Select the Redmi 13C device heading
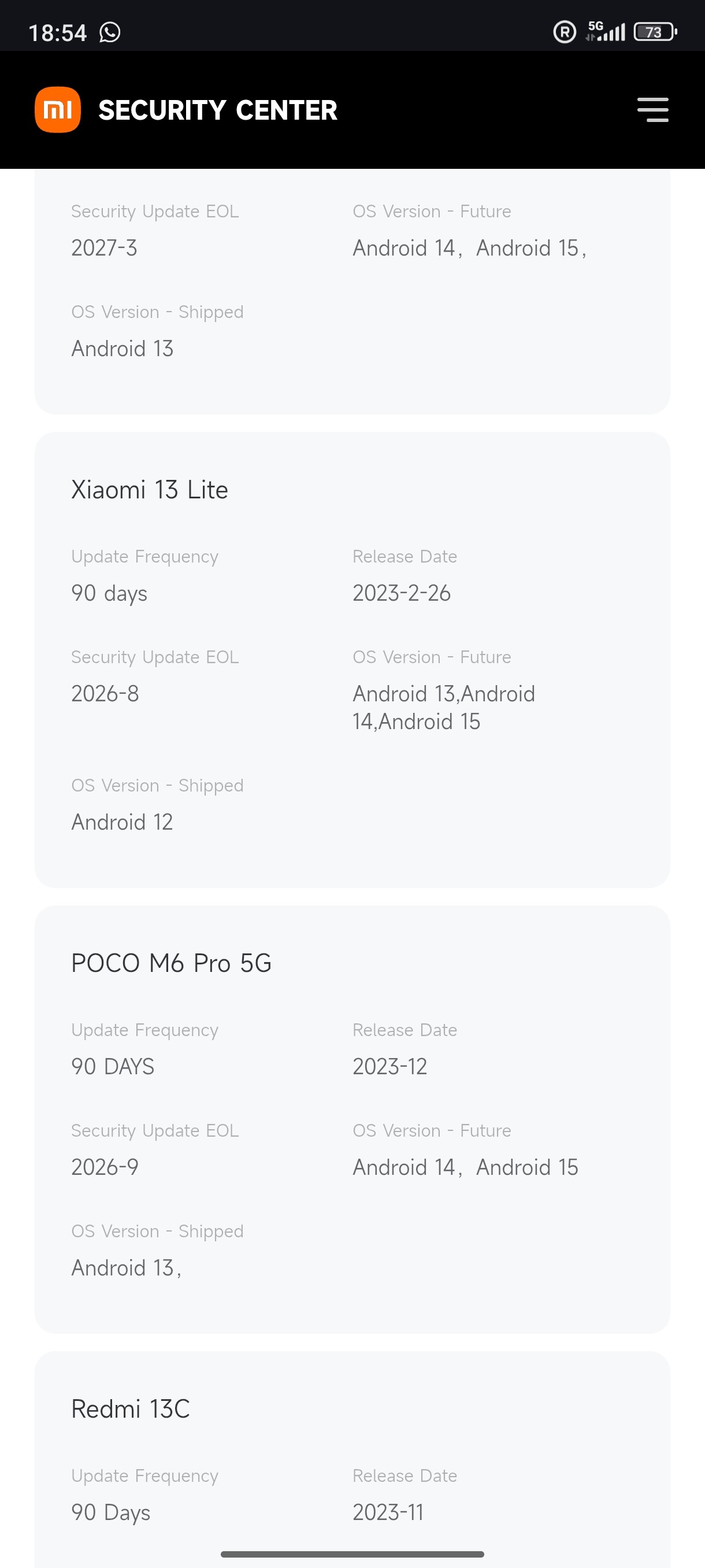This screenshot has height=1568, width=705. 130,1409
